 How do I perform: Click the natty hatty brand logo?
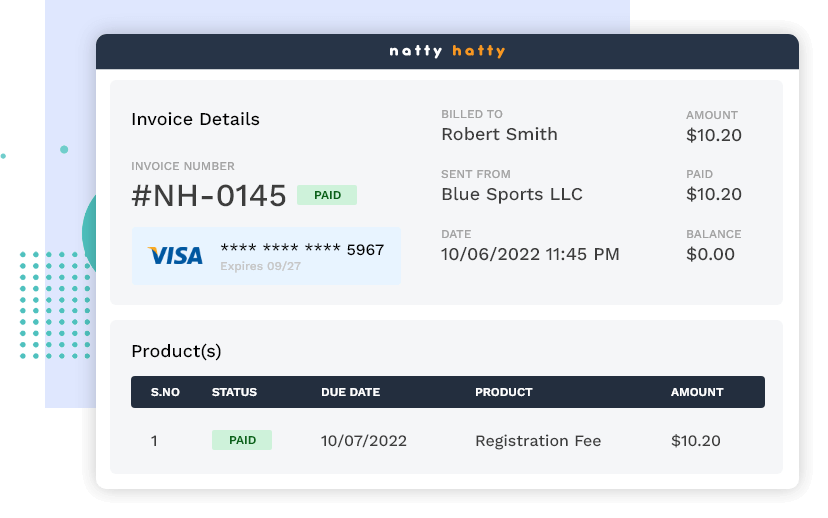click(447, 51)
